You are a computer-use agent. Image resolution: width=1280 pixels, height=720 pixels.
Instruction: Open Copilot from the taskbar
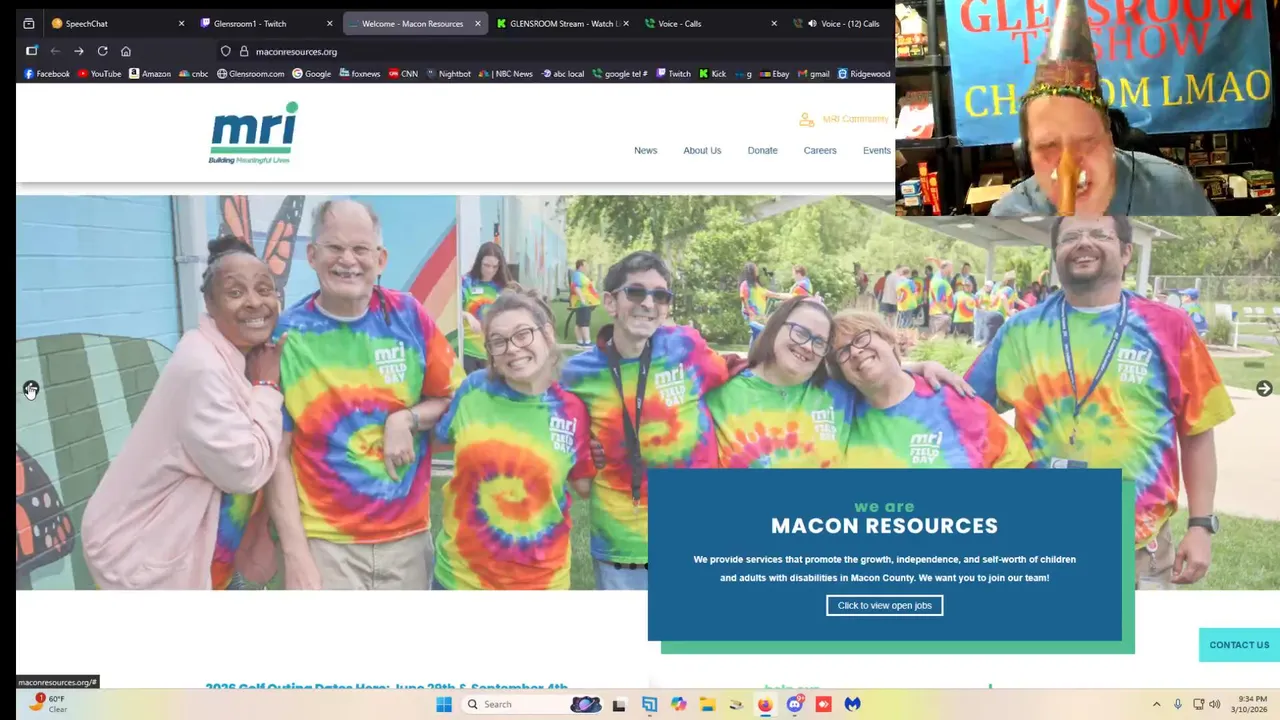pyautogui.click(x=679, y=704)
